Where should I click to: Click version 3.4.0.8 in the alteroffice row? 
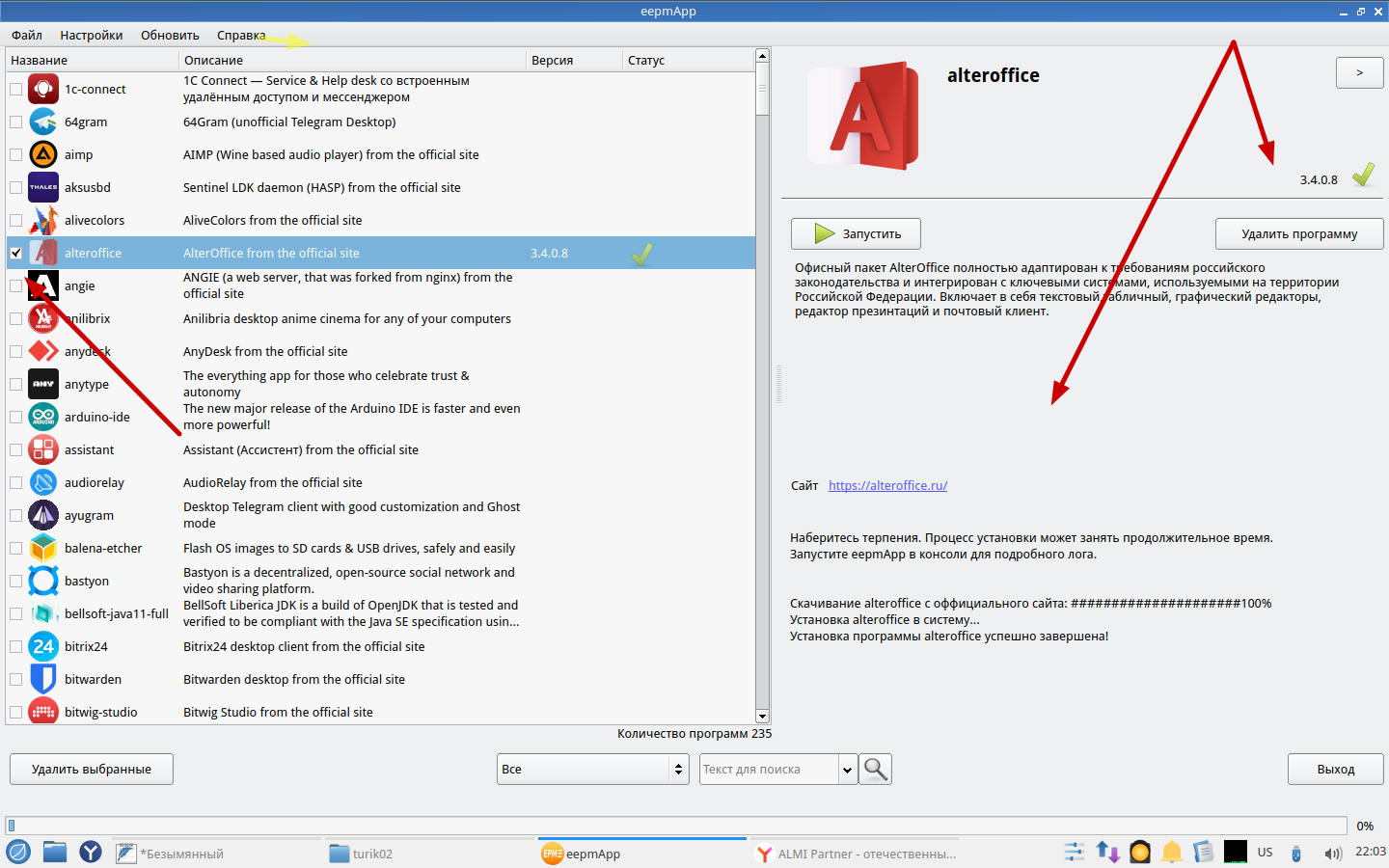click(549, 253)
